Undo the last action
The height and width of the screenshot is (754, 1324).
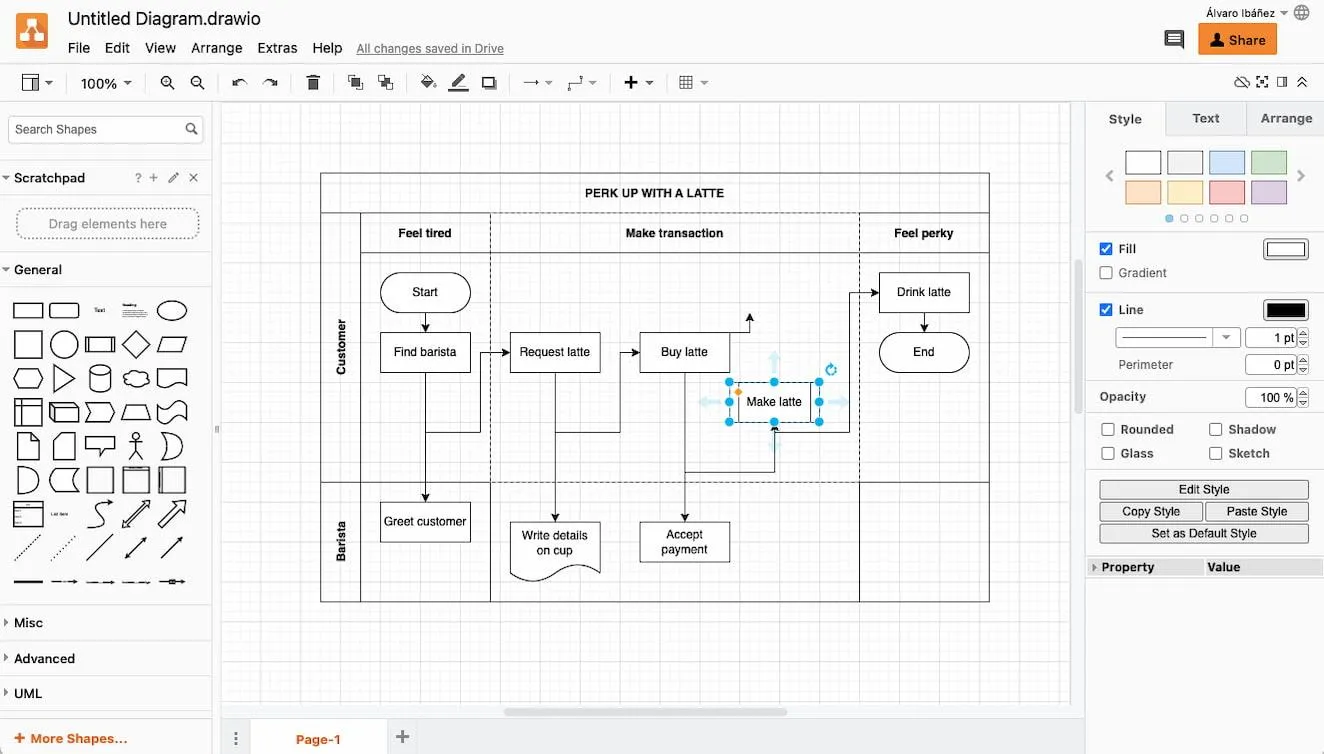(239, 83)
